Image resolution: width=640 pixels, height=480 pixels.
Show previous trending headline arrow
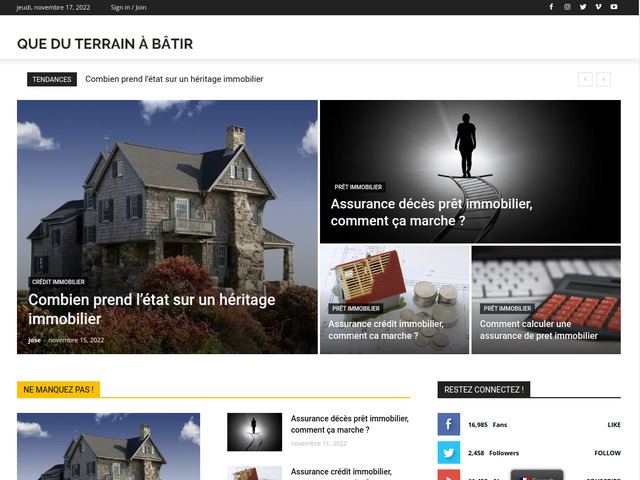click(x=585, y=79)
